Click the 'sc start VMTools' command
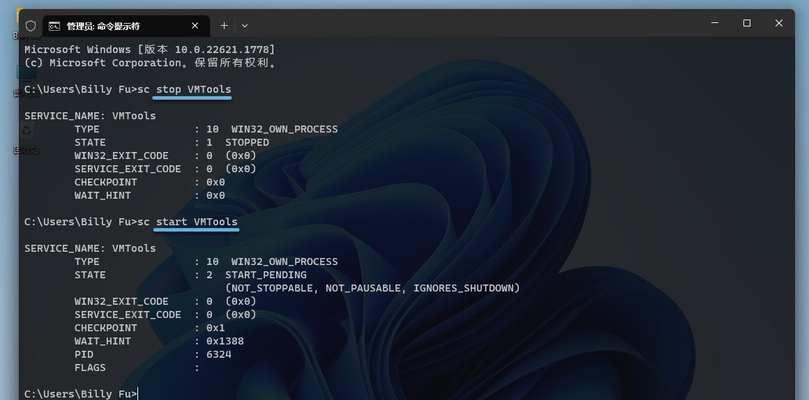809x400 pixels. click(189, 222)
